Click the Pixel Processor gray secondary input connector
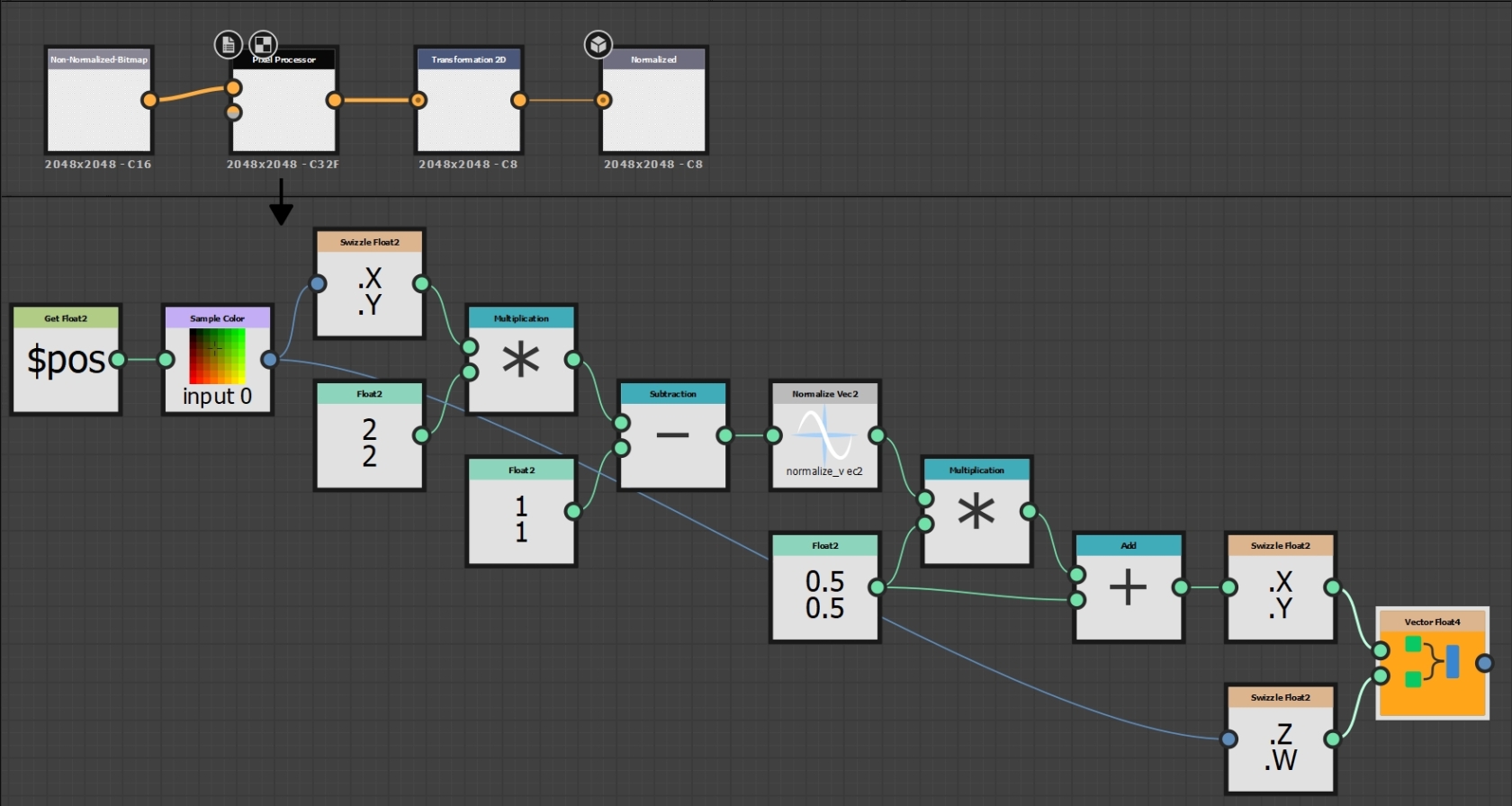 233,112
